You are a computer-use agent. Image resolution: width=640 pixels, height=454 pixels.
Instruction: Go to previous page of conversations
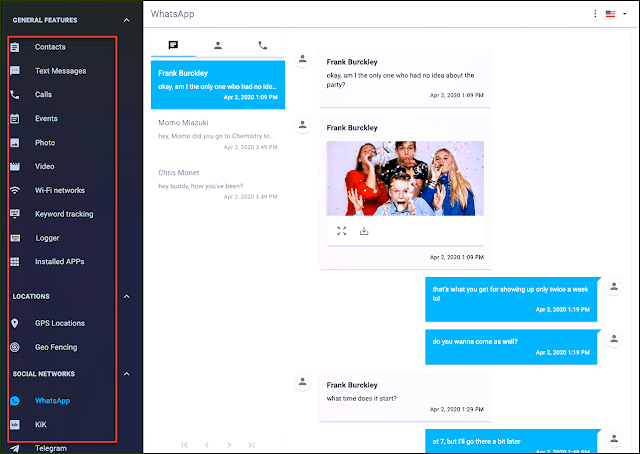(207, 445)
